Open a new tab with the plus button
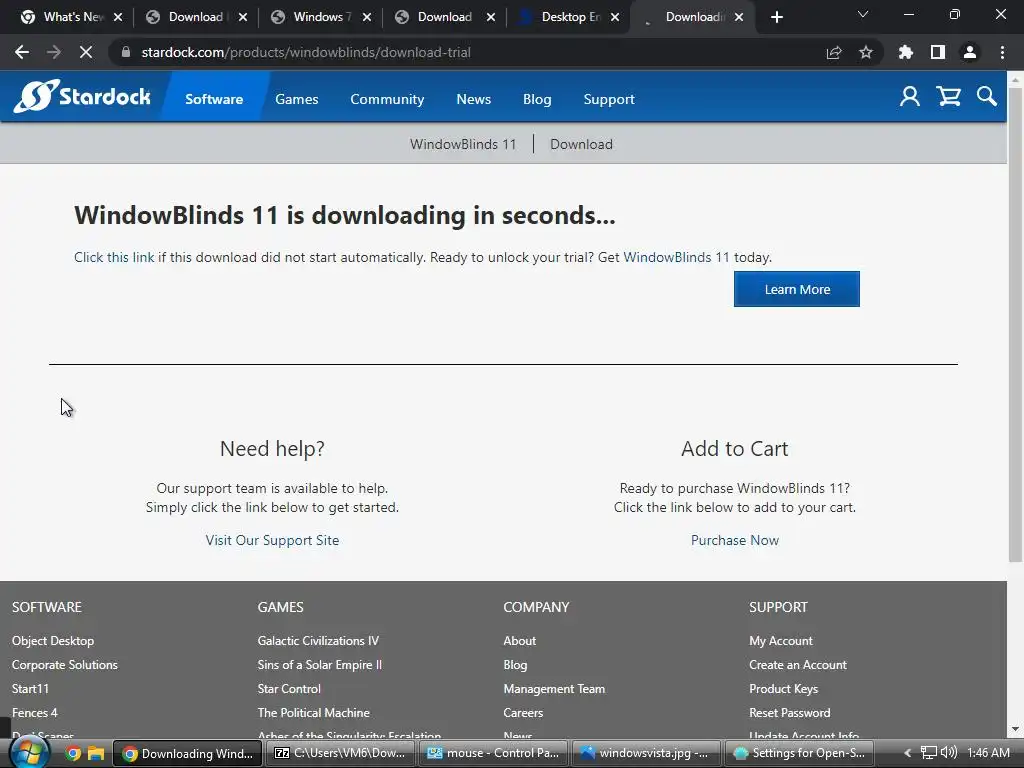This screenshot has width=1024, height=768. point(776,17)
